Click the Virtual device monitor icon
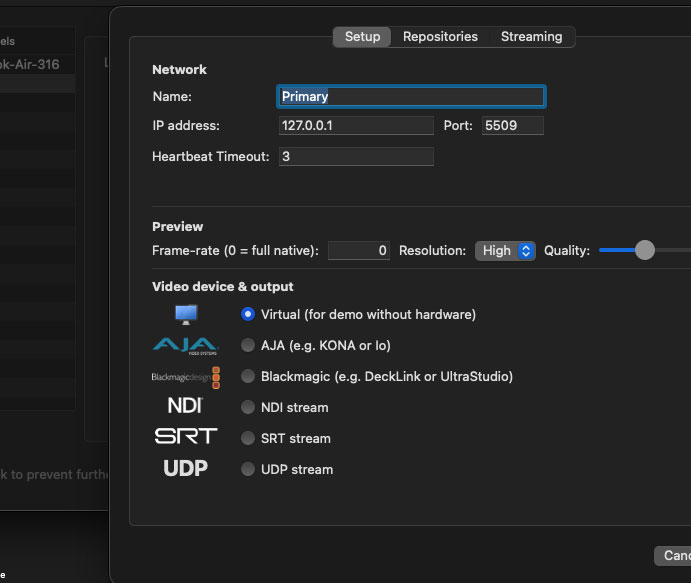 [x=186, y=314]
